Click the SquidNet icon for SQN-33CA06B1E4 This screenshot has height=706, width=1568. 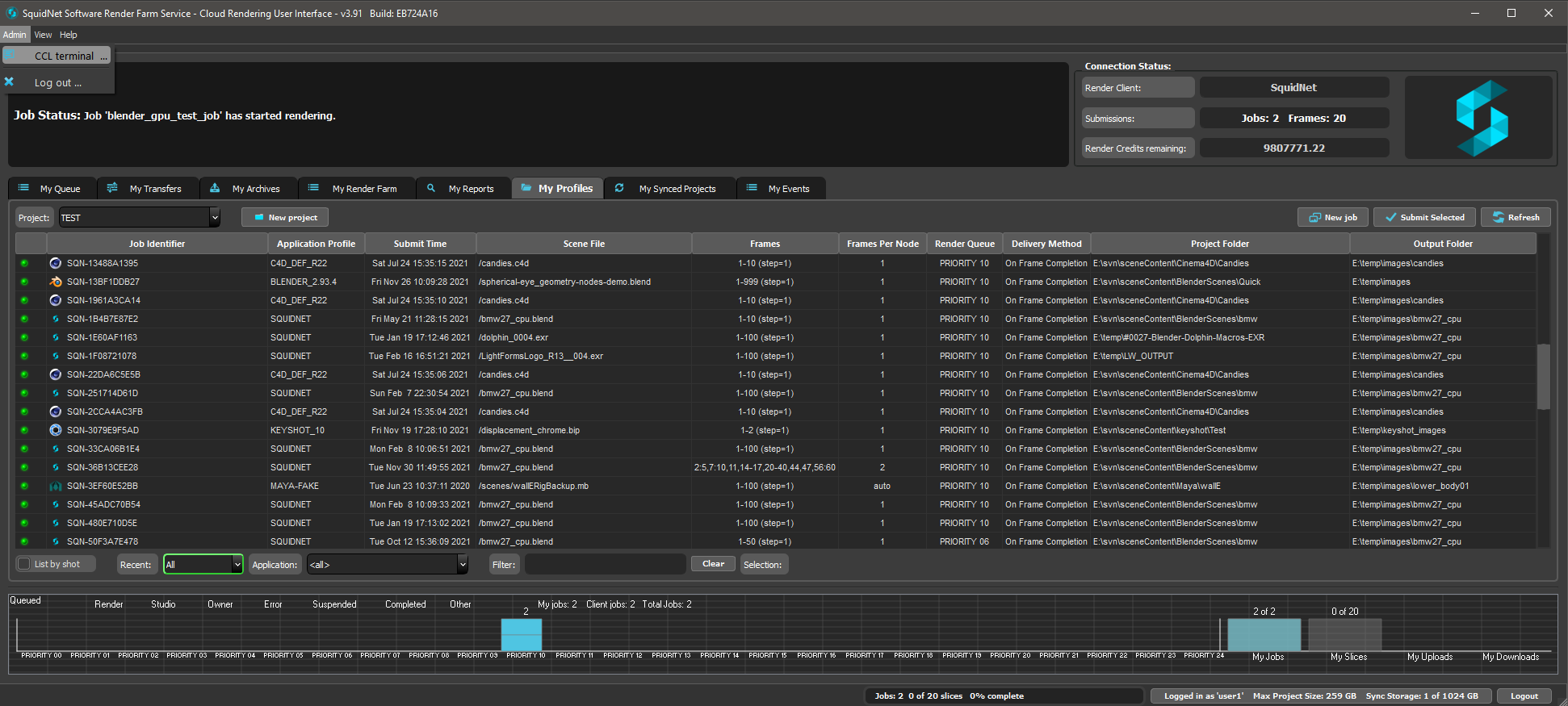pyautogui.click(x=55, y=449)
